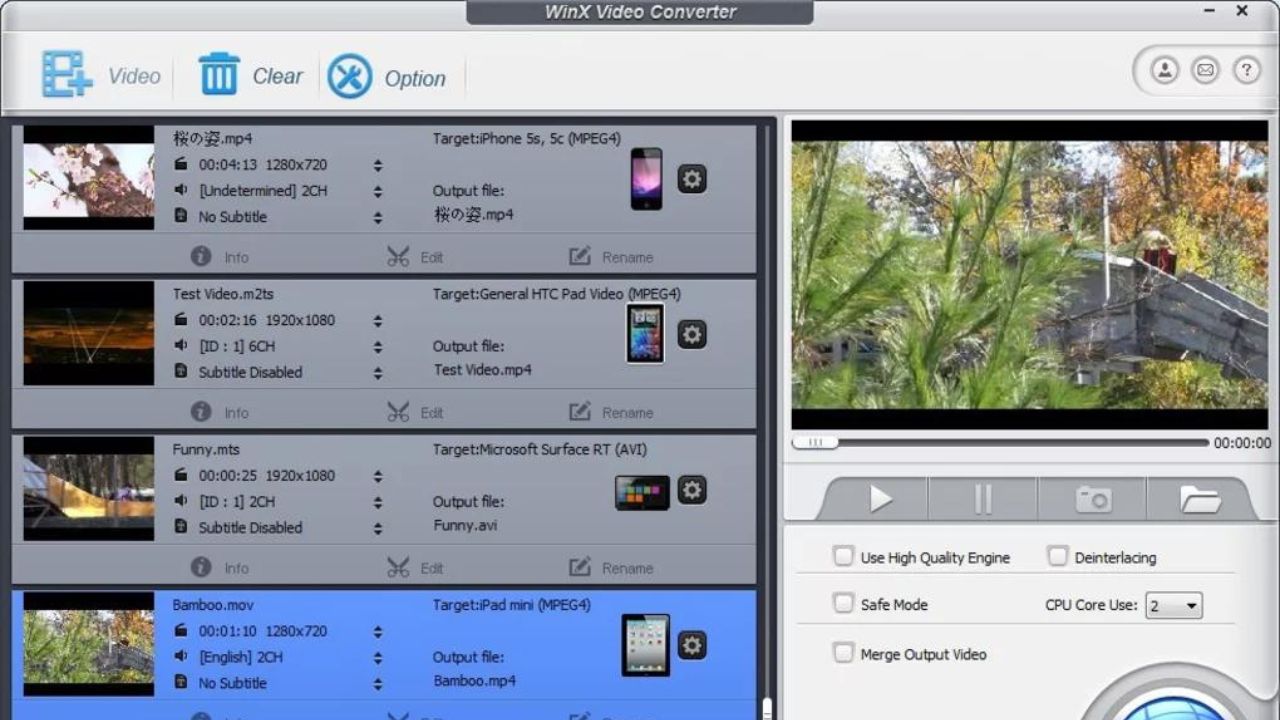Image resolution: width=1280 pixels, height=720 pixels.
Task: Expand audio track selector for Bamboo.mov
Action: [378, 658]
